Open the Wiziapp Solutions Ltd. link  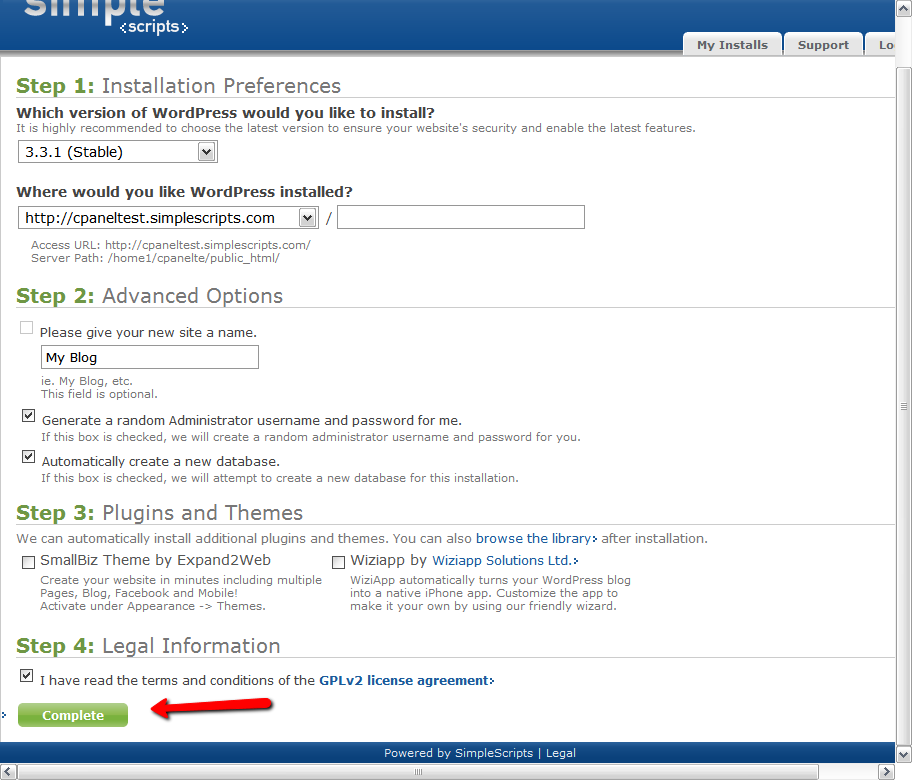point(505,561)
